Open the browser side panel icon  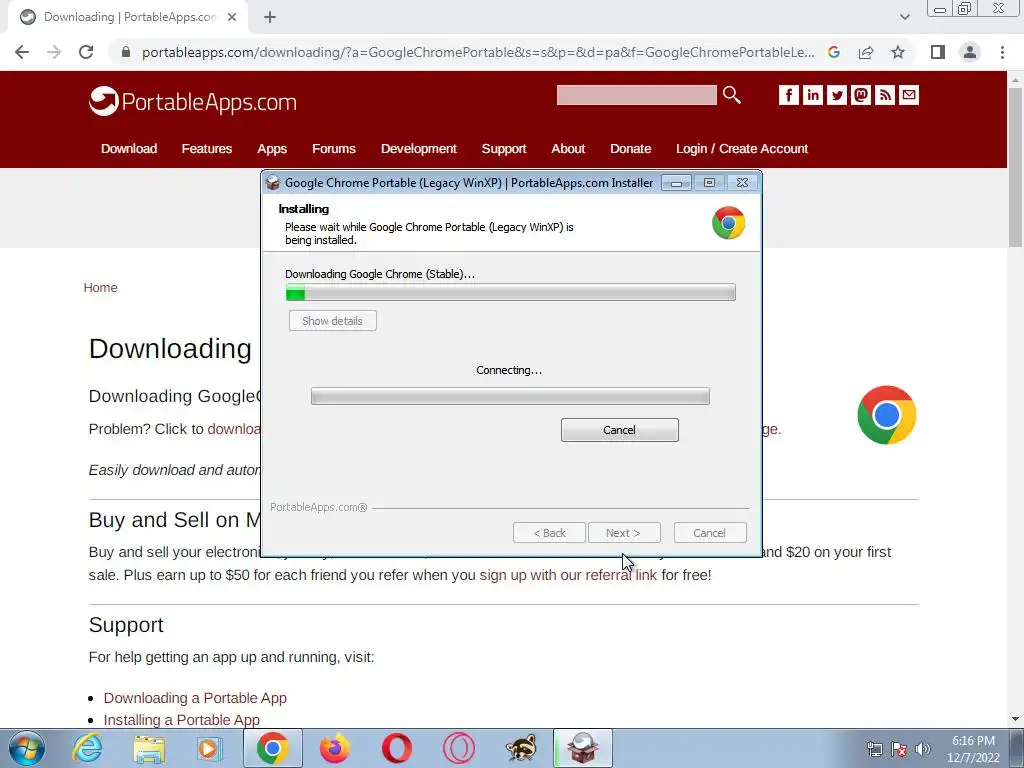[x=938, y=52]
